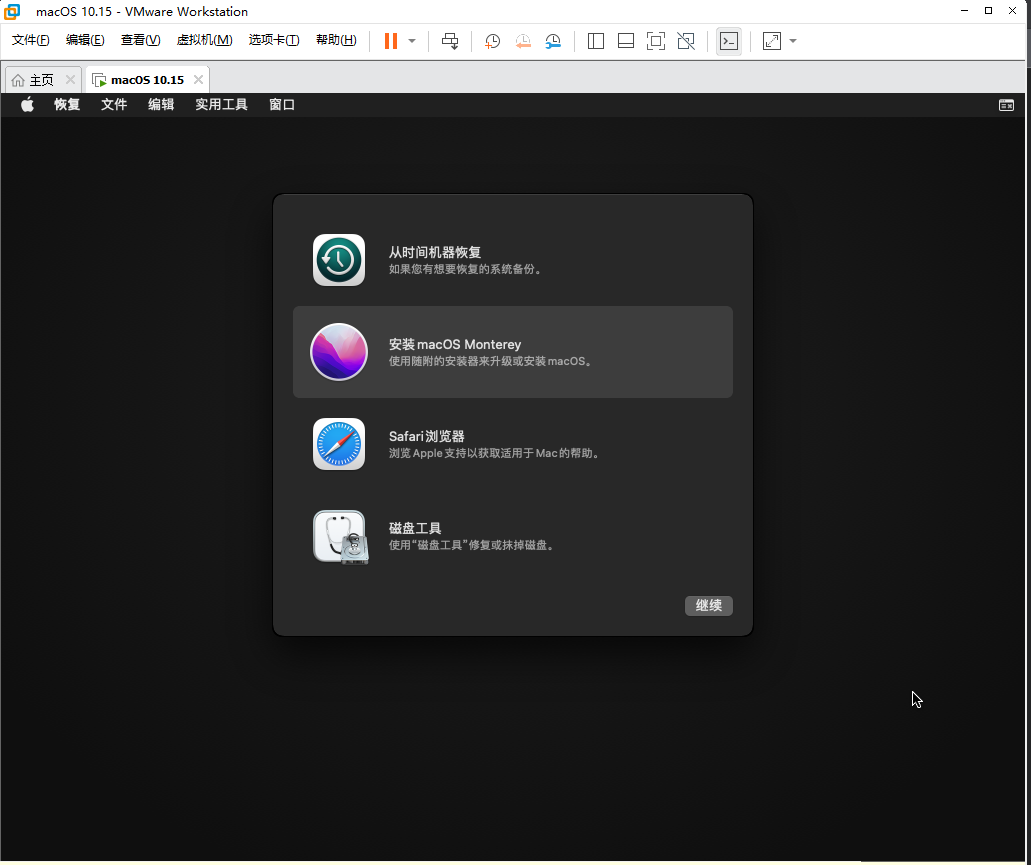Viewport: 1031px width, 865px height.
Task: Open the macOS 文件 menu
Action: pyautogui.click(x=114, y=105)
